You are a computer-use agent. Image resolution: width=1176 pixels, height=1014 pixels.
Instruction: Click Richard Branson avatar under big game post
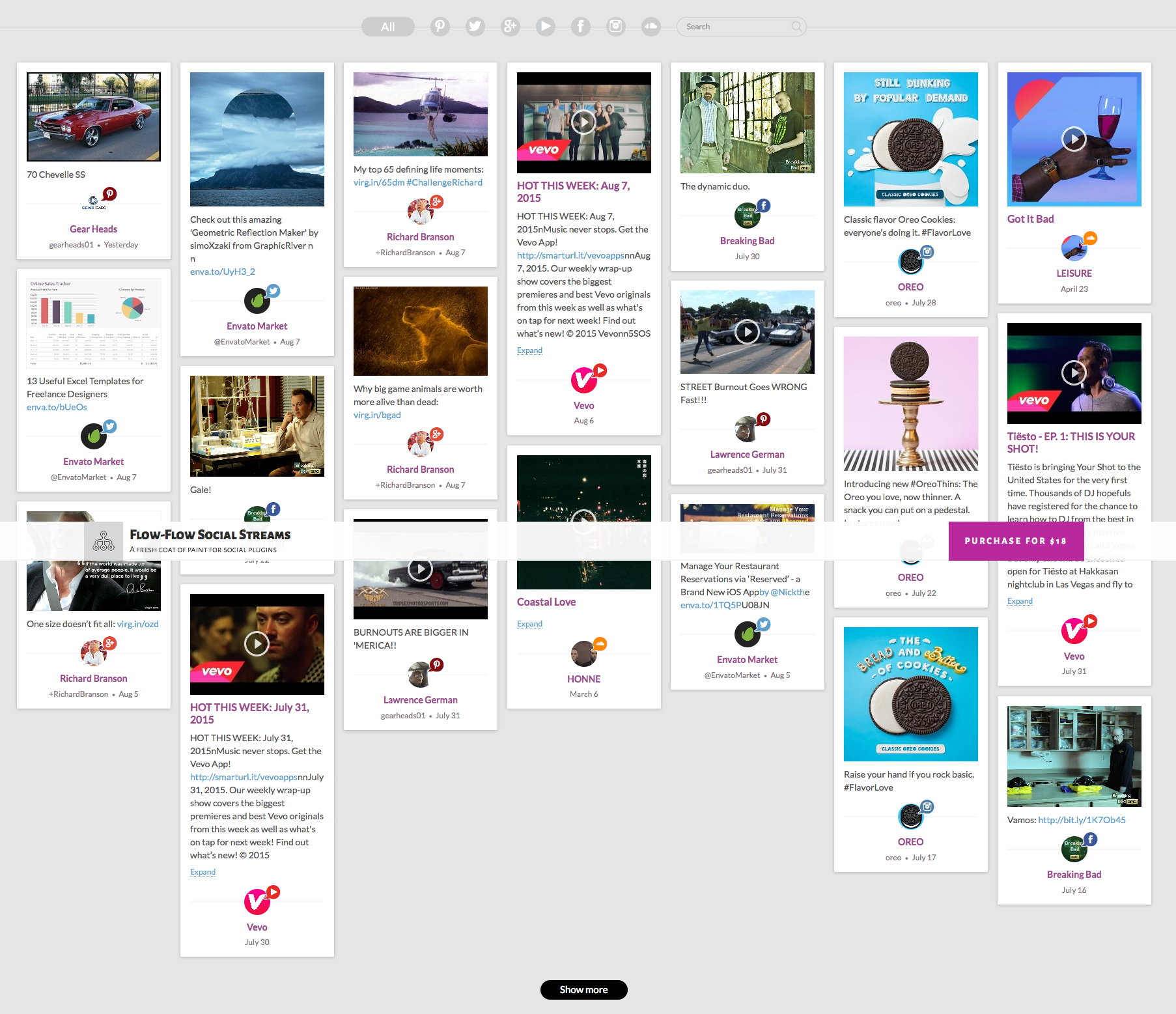[421, 444]
